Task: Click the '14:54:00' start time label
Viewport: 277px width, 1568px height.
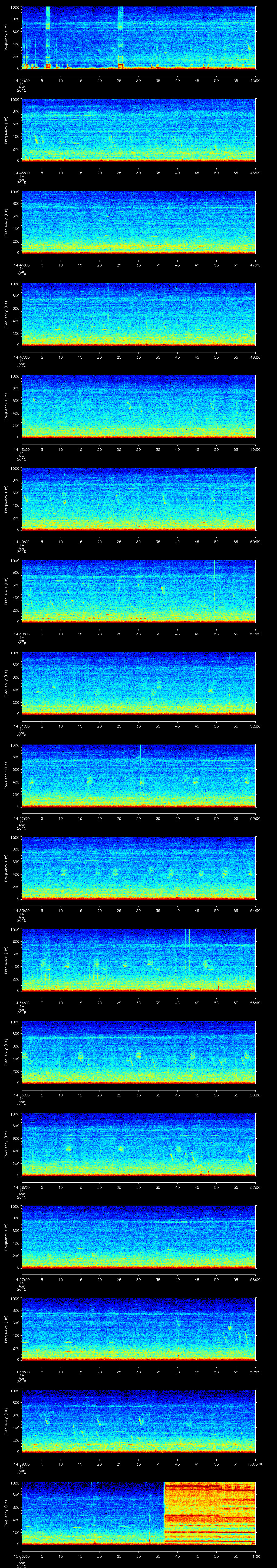Action: pos(21,1003)
